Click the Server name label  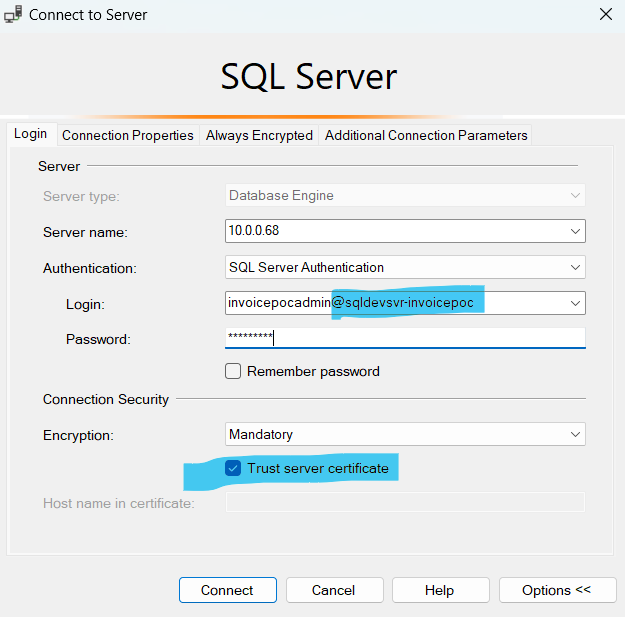pyautogui.click(x=85, y=232)
